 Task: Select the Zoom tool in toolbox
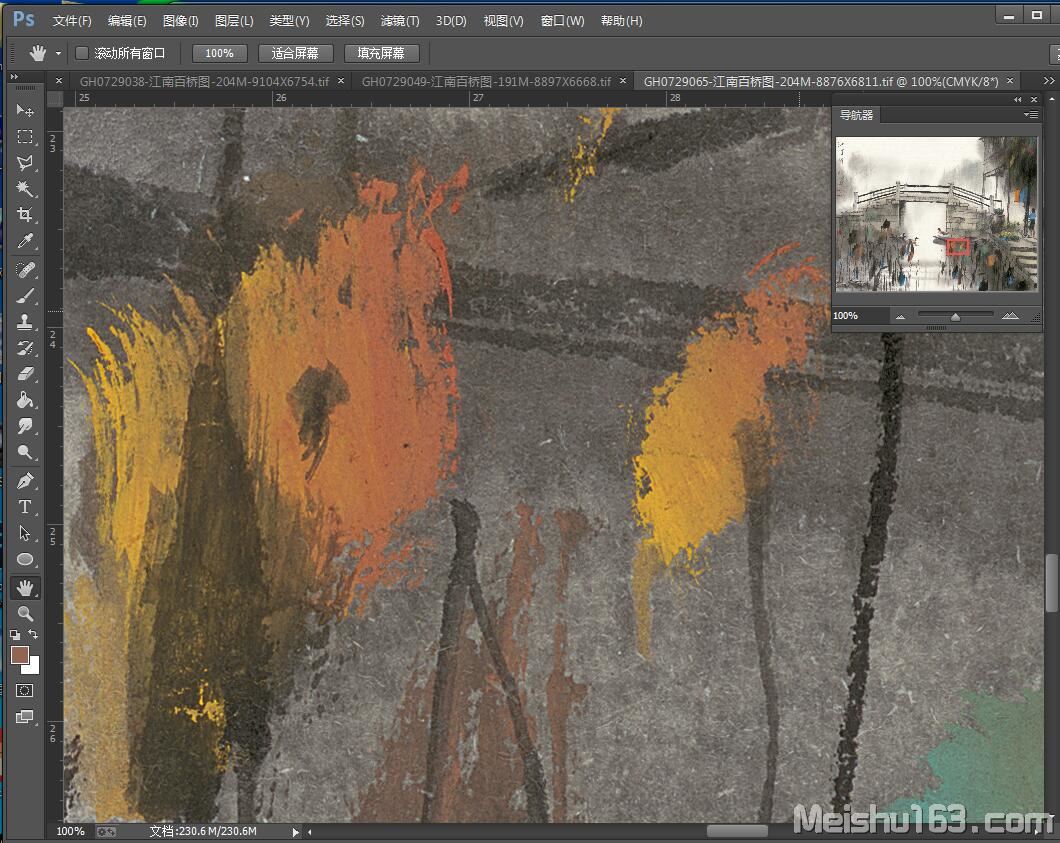(25, 614)
